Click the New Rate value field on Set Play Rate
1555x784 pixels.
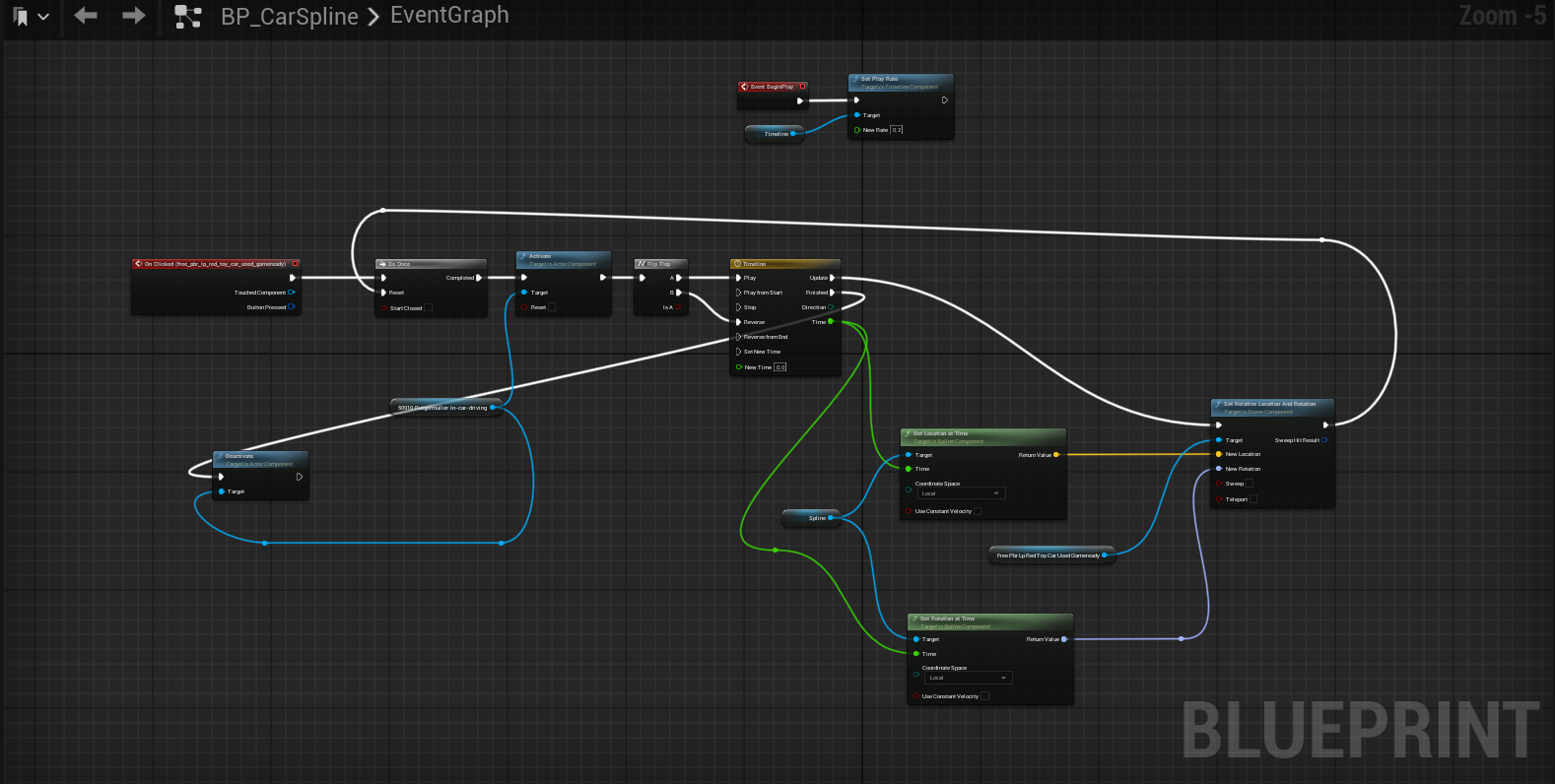[x=897, y=130]
